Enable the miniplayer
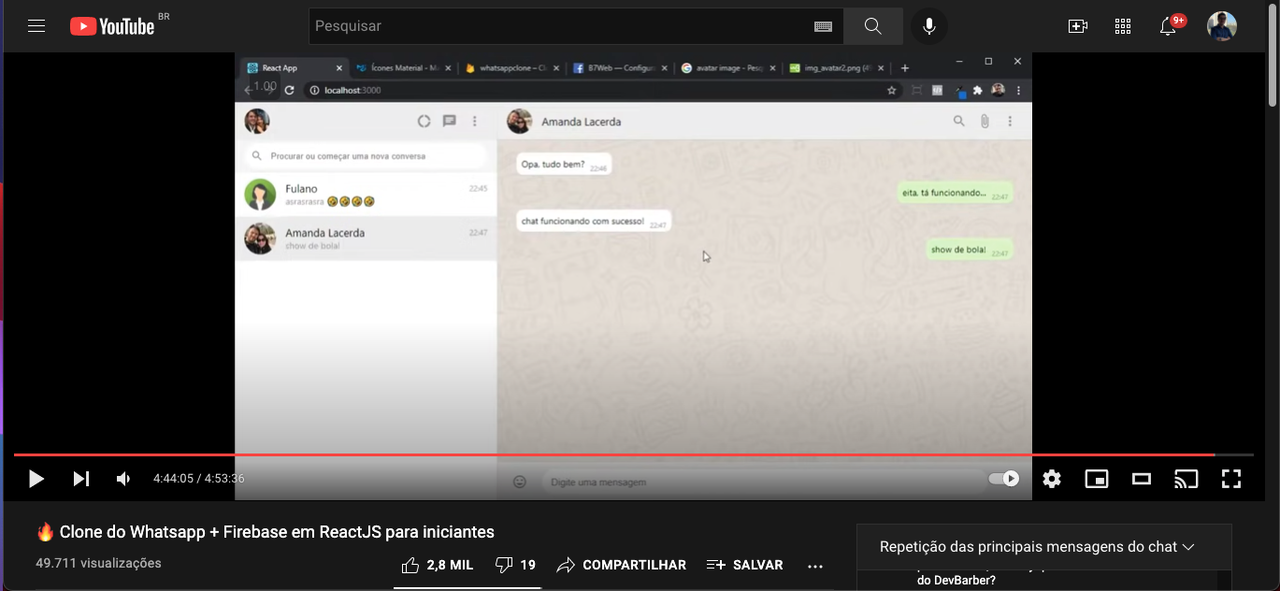Viewport: 1280px width, 591px height. click(x=1097, y=479)
